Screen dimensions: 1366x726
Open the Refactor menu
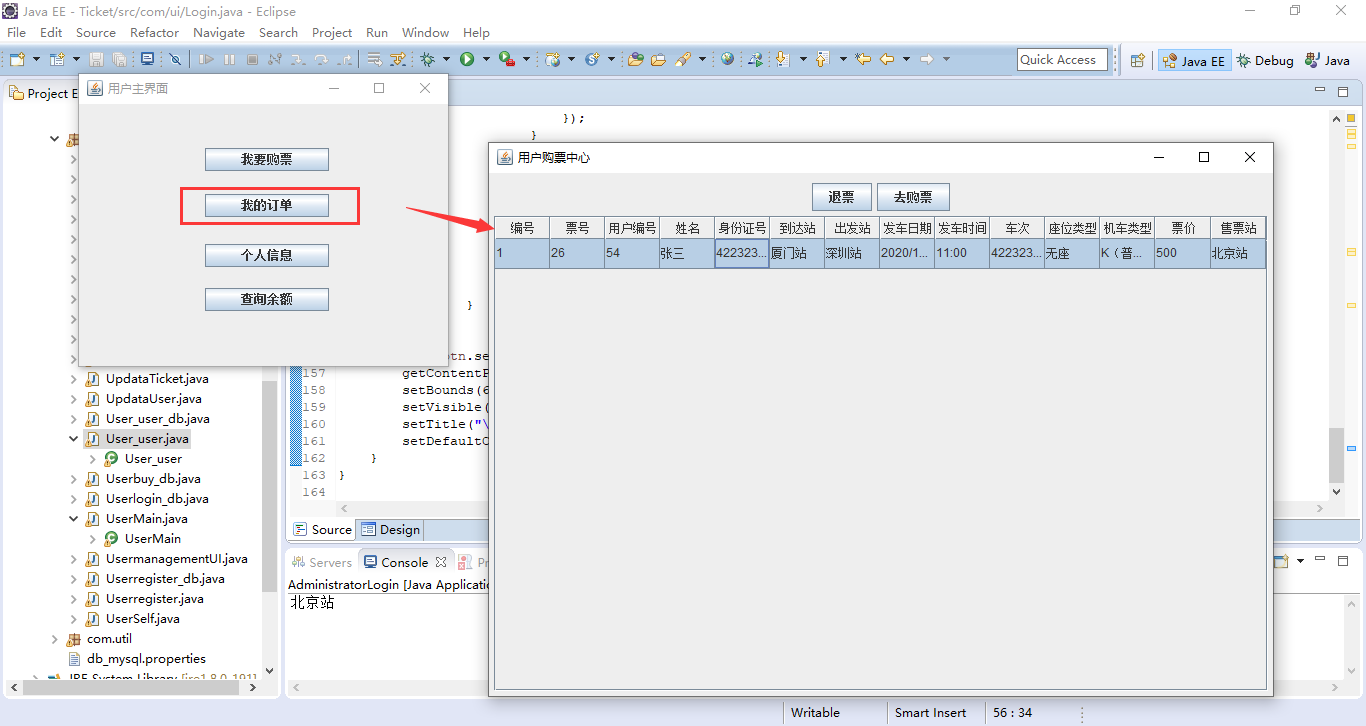[154, 33]
